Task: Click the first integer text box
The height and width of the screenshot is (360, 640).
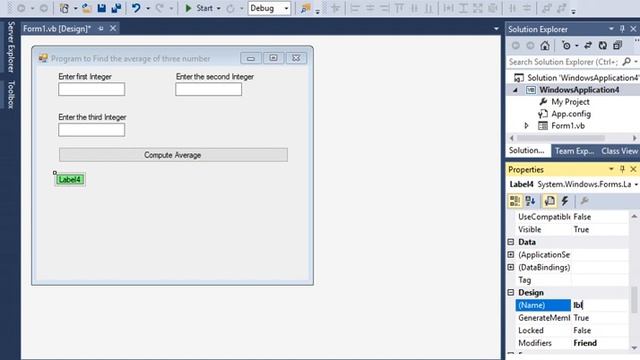Action: click(91, 89)
